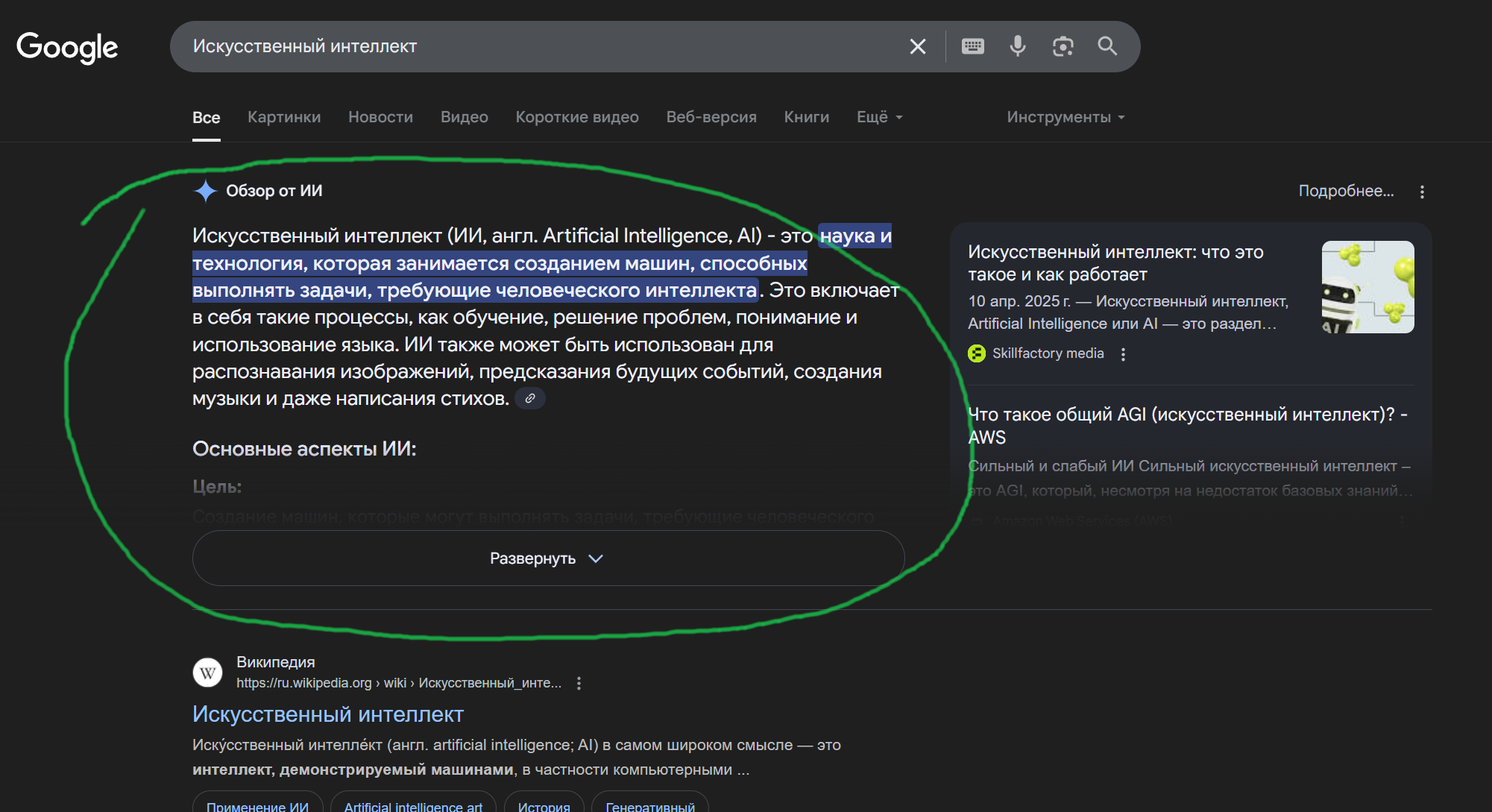
Task: Switch to the Новости tab
Action: click(380, 117)
